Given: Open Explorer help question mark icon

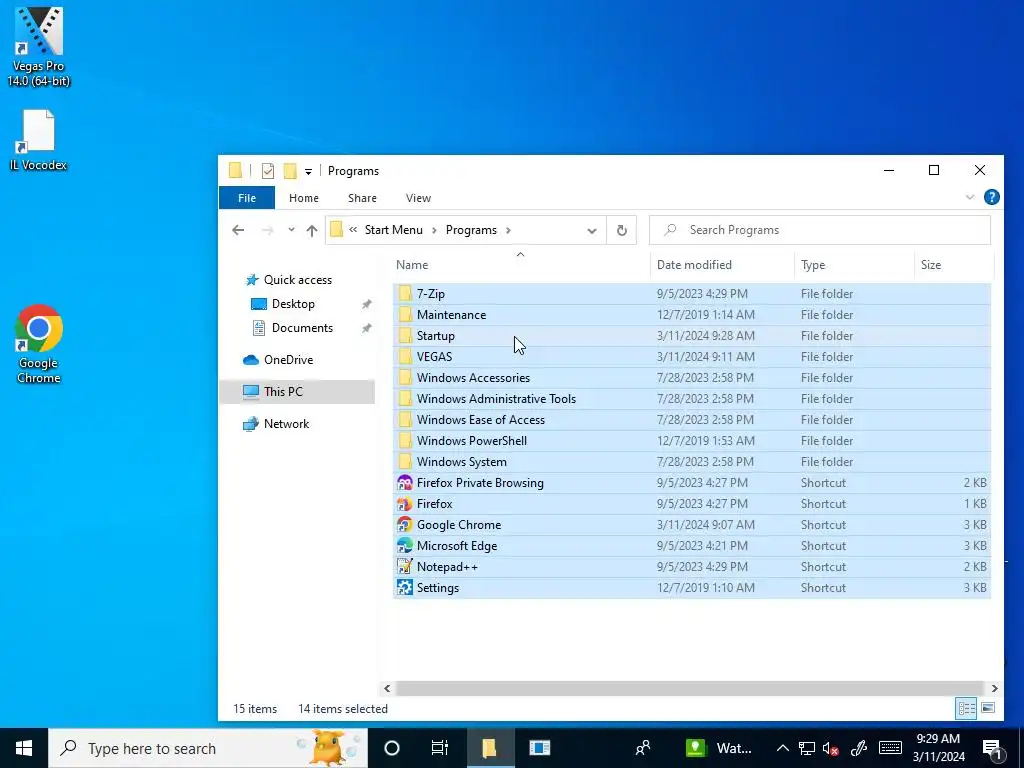Looking at the screenshot, I should coord(991,197).
